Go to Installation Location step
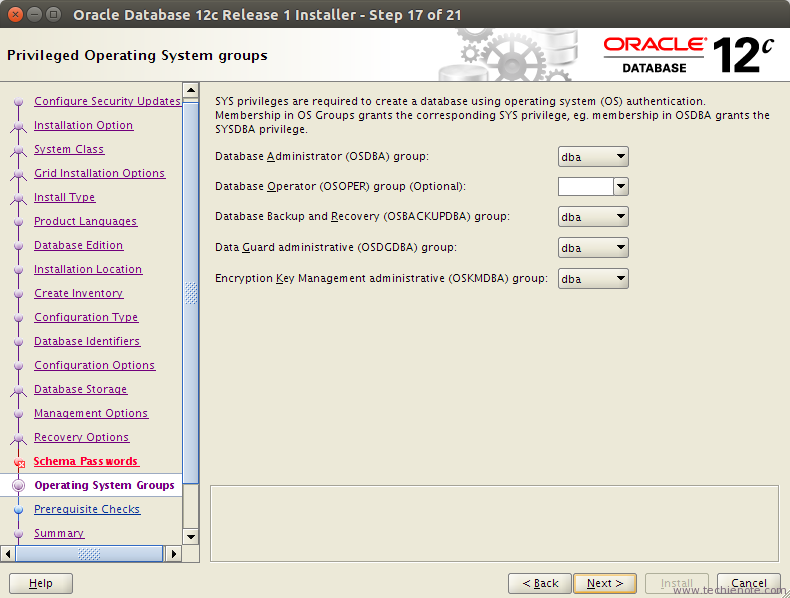790x598 pixels. [x=88, y=269]
